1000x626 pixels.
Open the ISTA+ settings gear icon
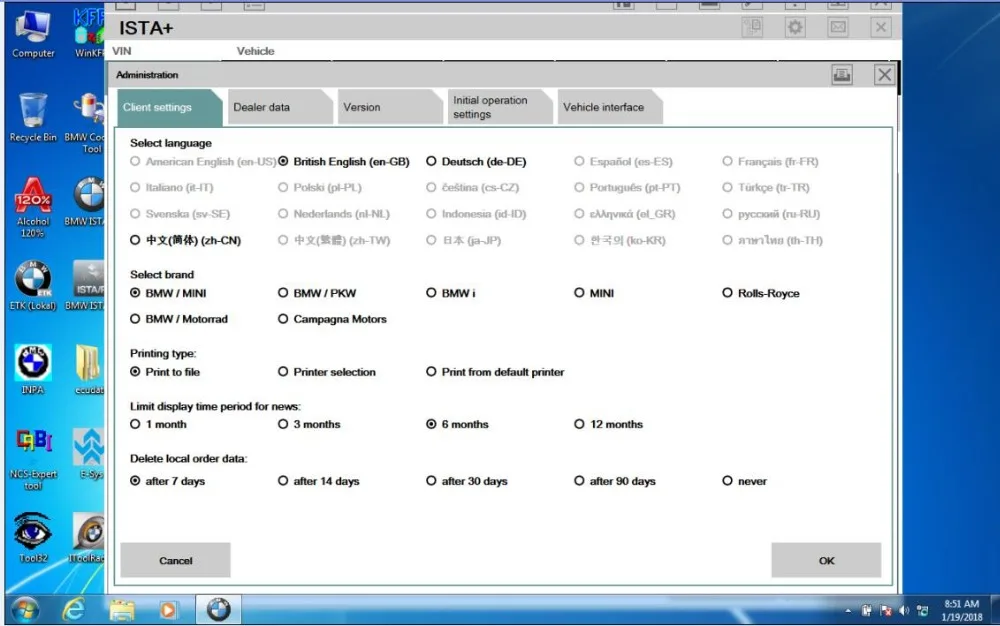(795, 27)
